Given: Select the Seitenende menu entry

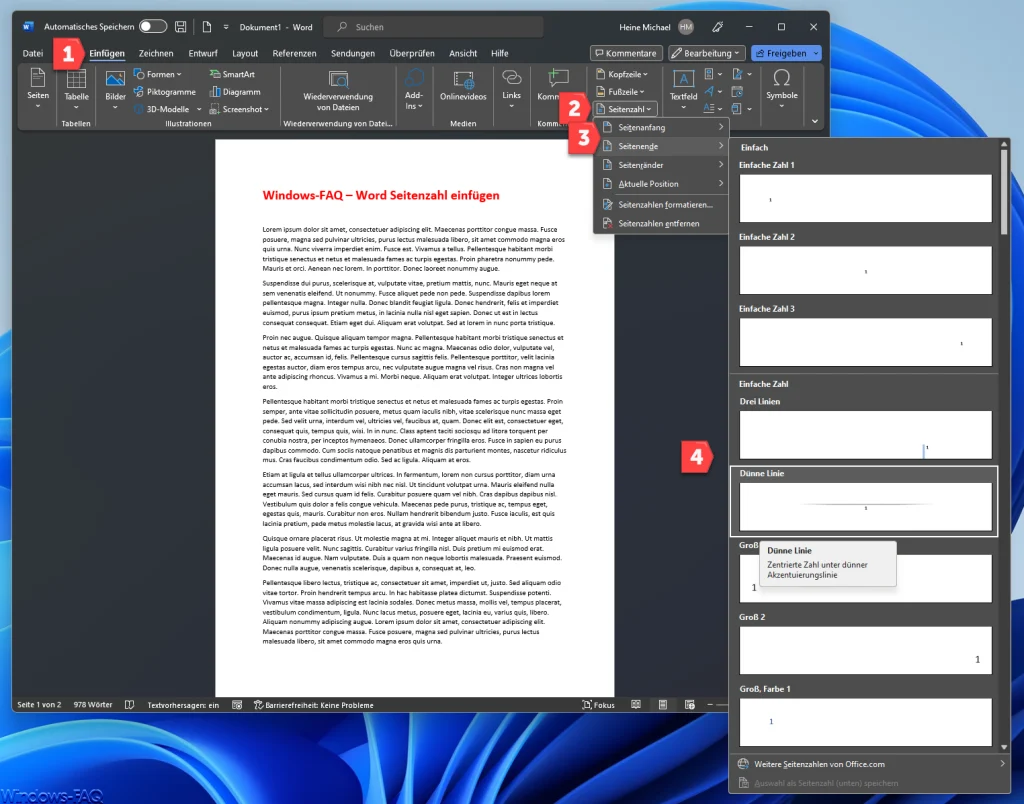Looking at the screenshot, I should (663, 146).
